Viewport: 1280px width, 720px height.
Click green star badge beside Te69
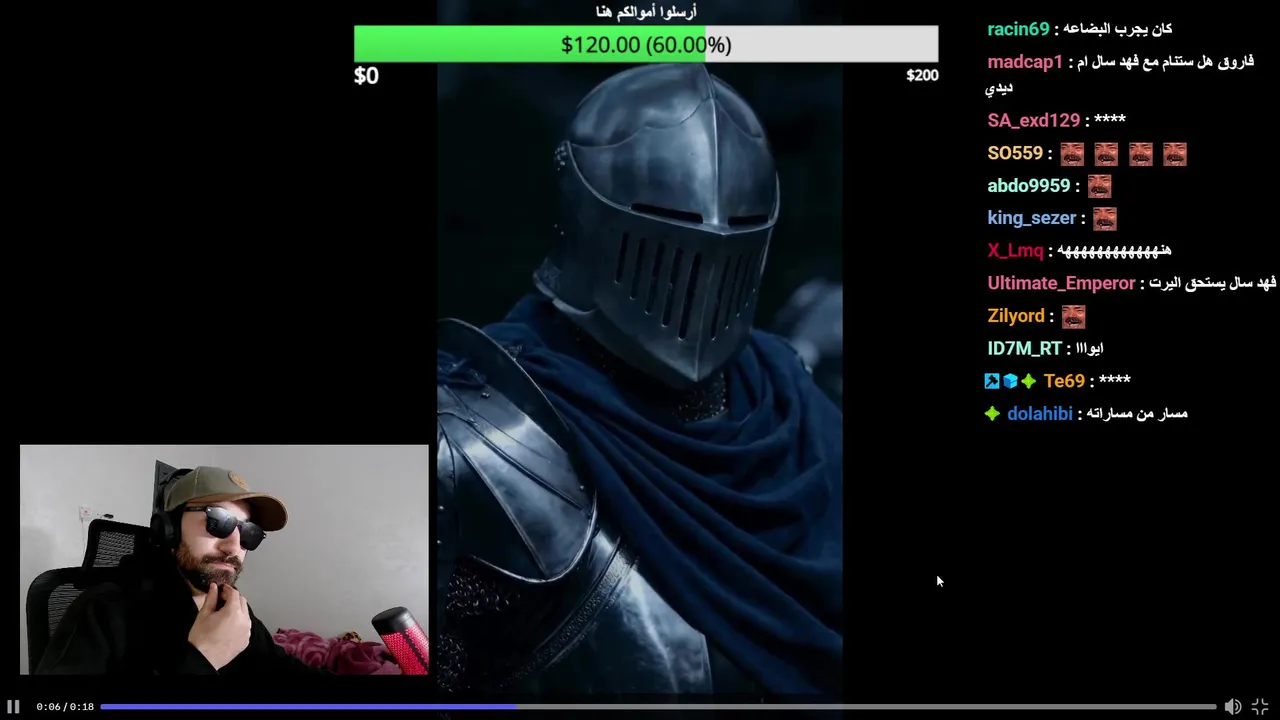(x=1028, y=381)
